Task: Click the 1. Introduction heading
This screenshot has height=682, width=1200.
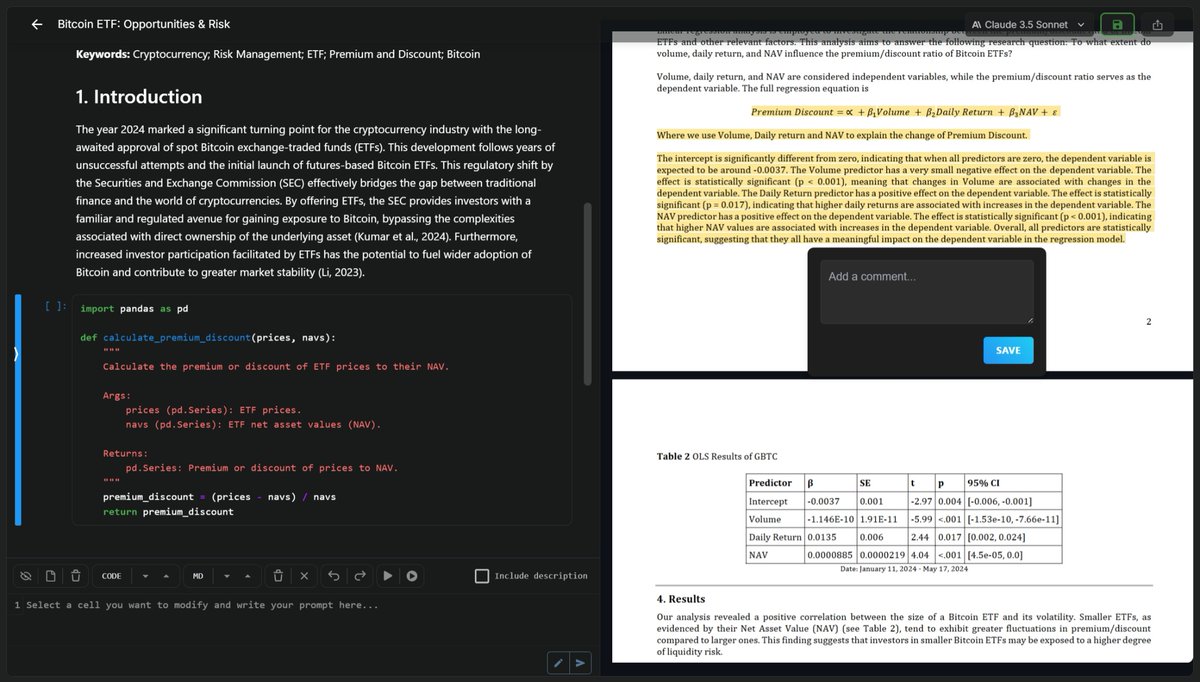Action: tap(139, 97)
